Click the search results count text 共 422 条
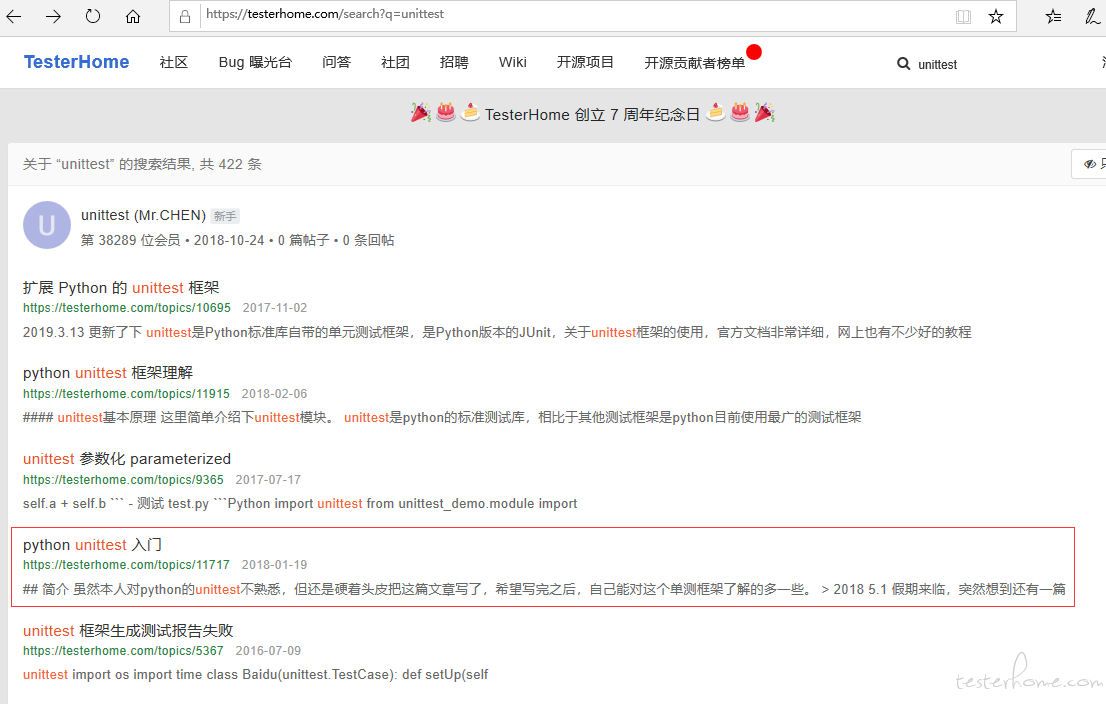 pos(231,164)
